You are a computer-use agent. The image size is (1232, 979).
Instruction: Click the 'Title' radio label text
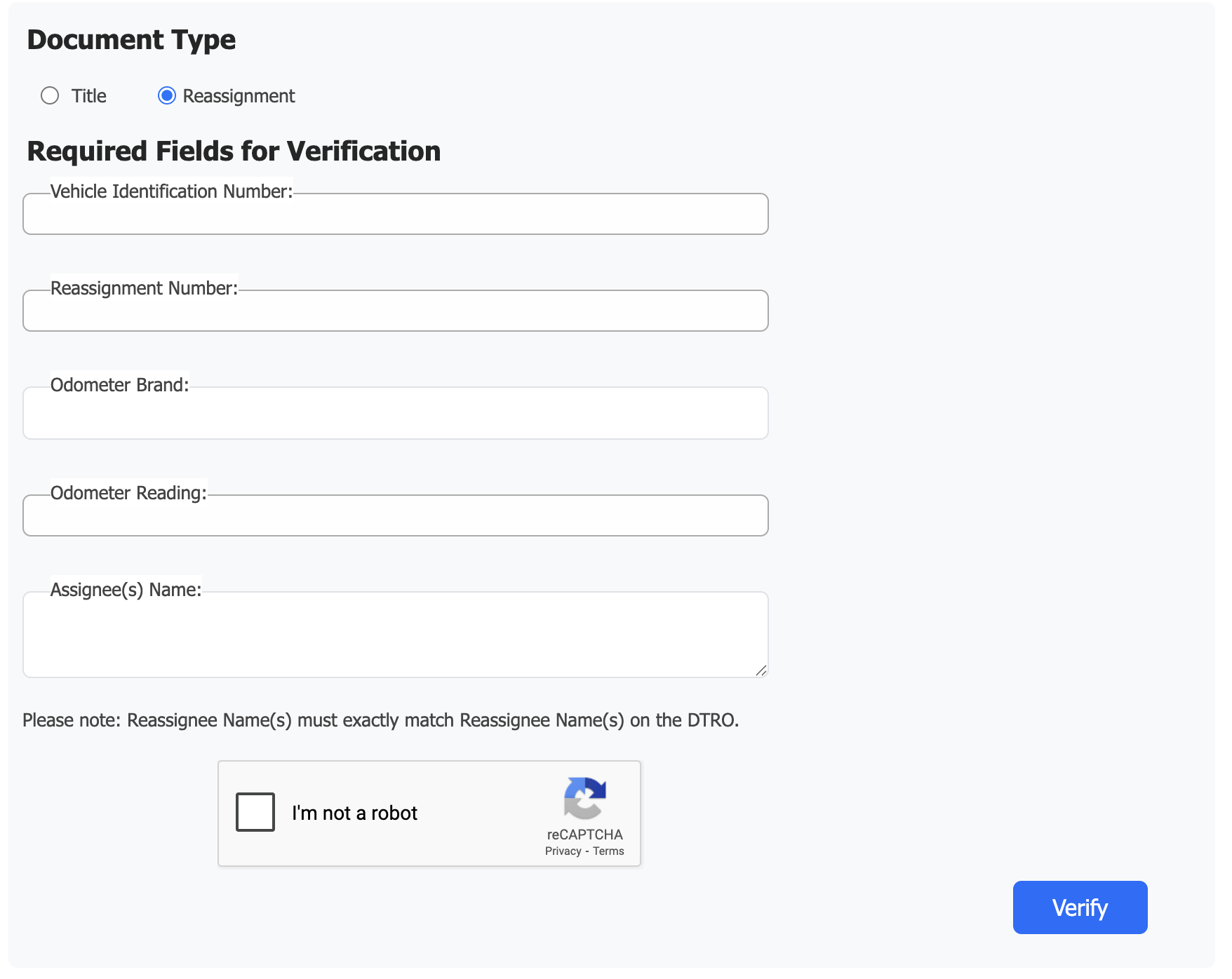[89, 96]
